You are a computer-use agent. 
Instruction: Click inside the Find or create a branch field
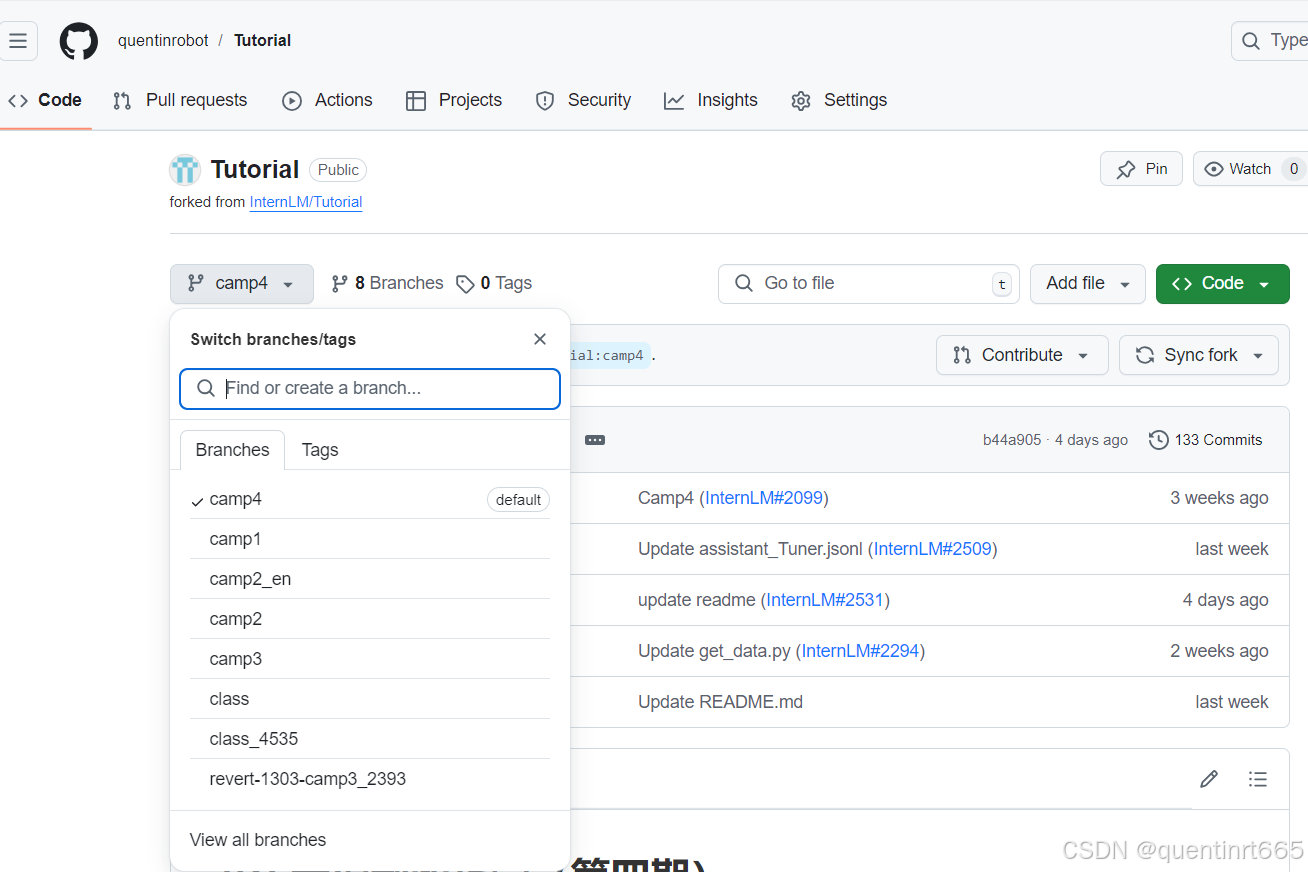(370, 389)
